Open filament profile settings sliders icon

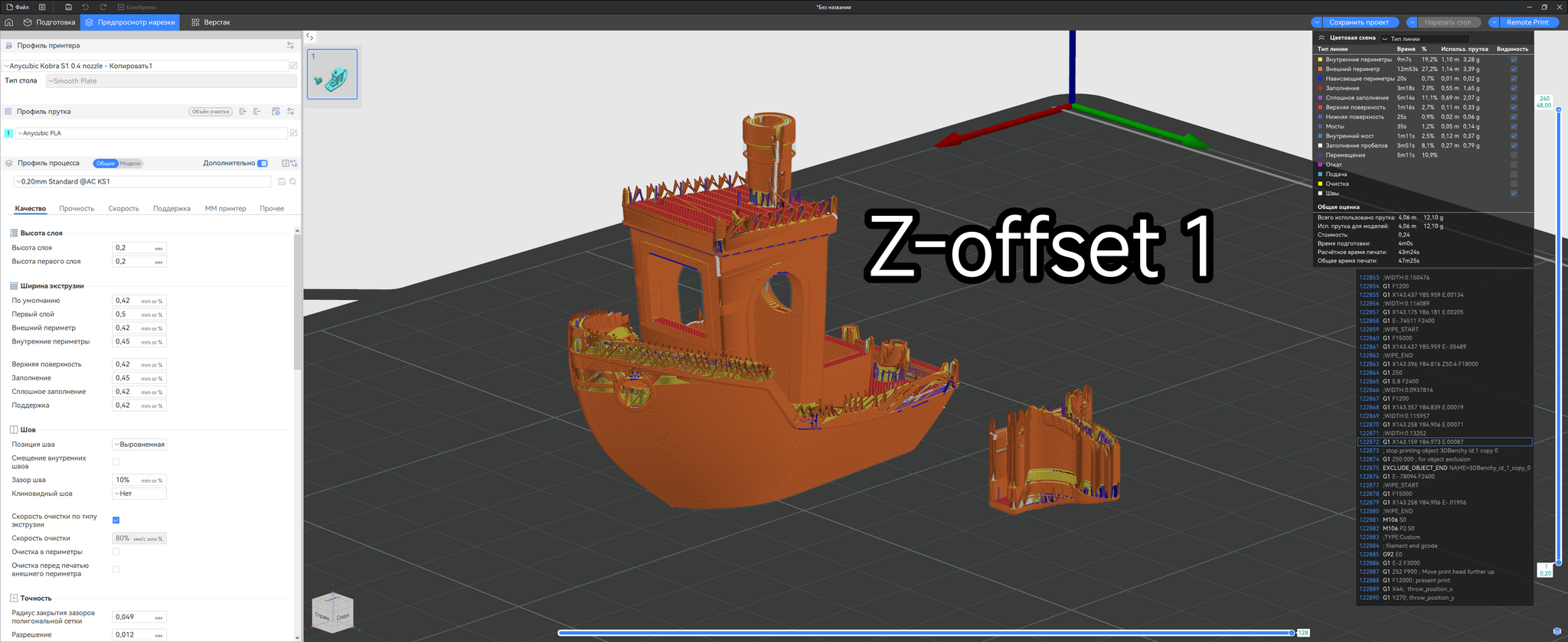[290, 112]
